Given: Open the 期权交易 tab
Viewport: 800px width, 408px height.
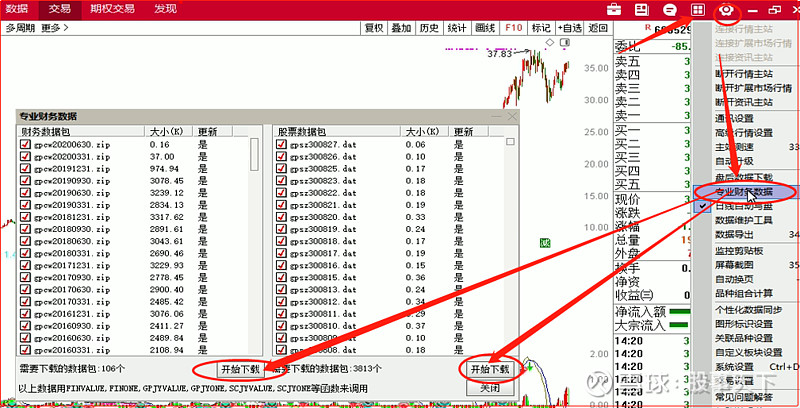Looking at the screenshot, I should [x=112, y=9].
